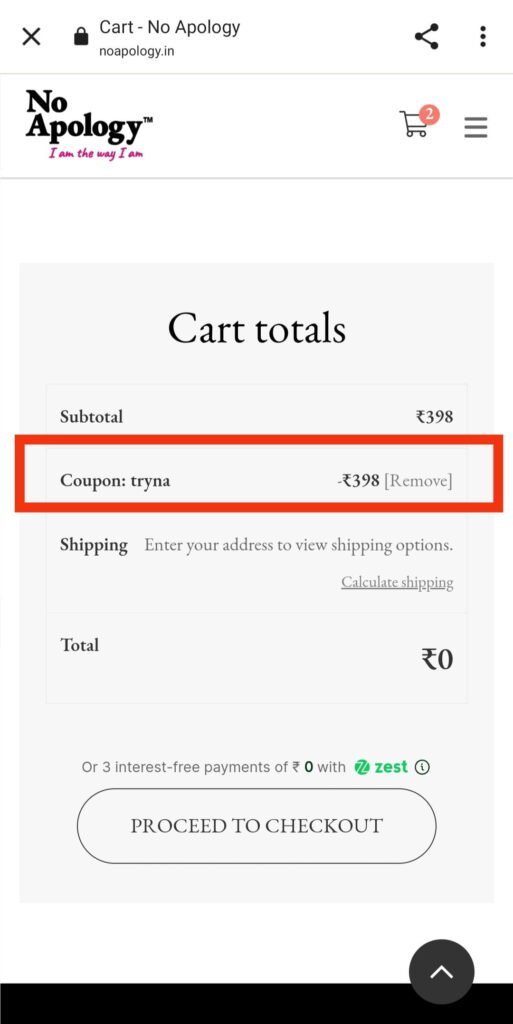Image resolution: width=513 pixels, height=1024 pixels.
Task: Go to No Apology logo home
Action: point(89,124)
